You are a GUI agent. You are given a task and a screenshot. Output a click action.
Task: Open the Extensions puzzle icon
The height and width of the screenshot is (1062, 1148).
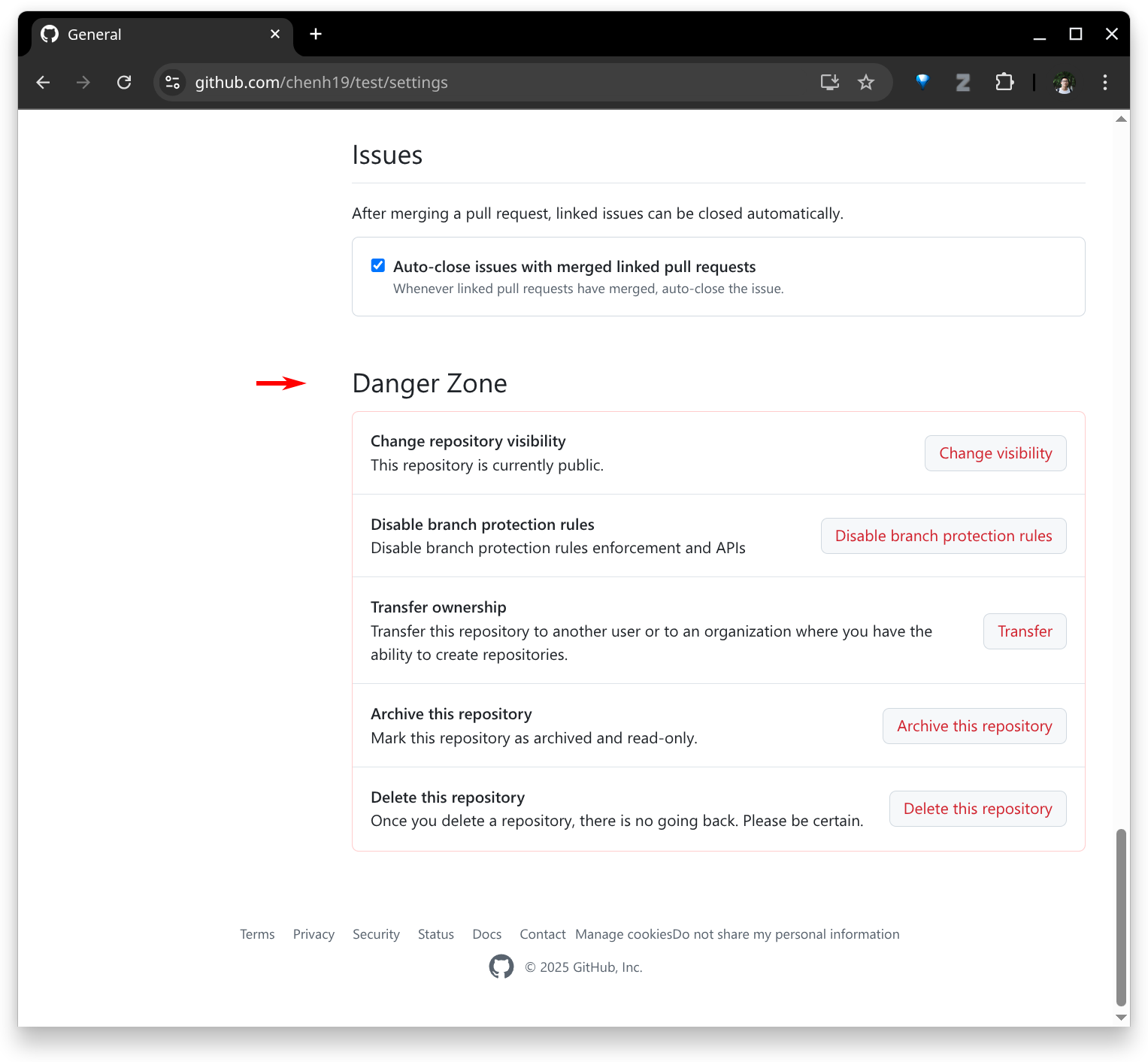1004,83
